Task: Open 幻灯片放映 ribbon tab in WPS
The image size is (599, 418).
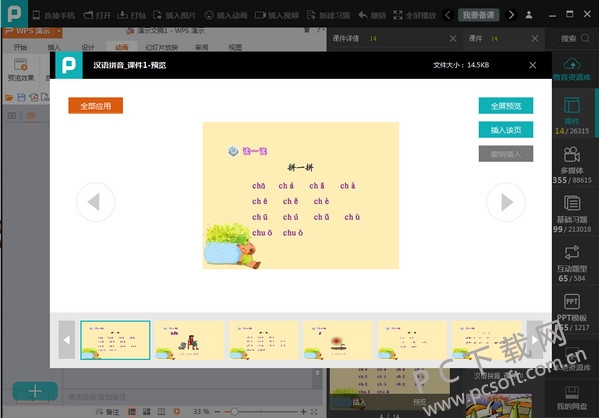Action: pyautogui.click(x=162, y=47)
